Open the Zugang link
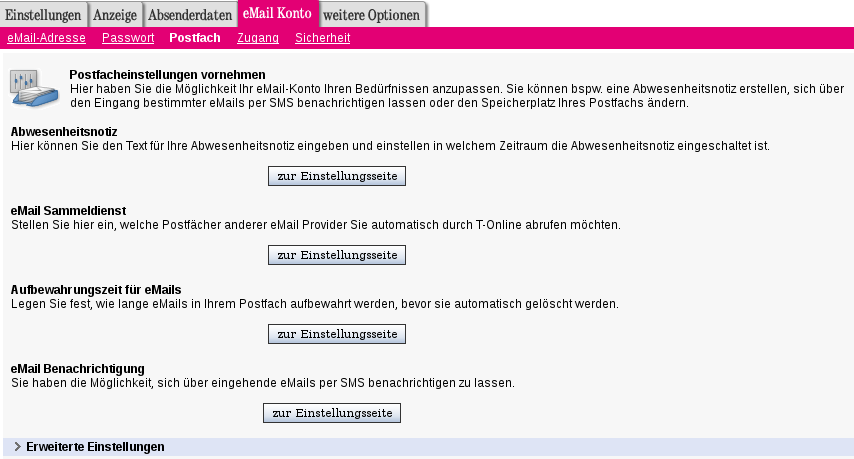This screenshot has height=459, width=854. pos(258,38)
